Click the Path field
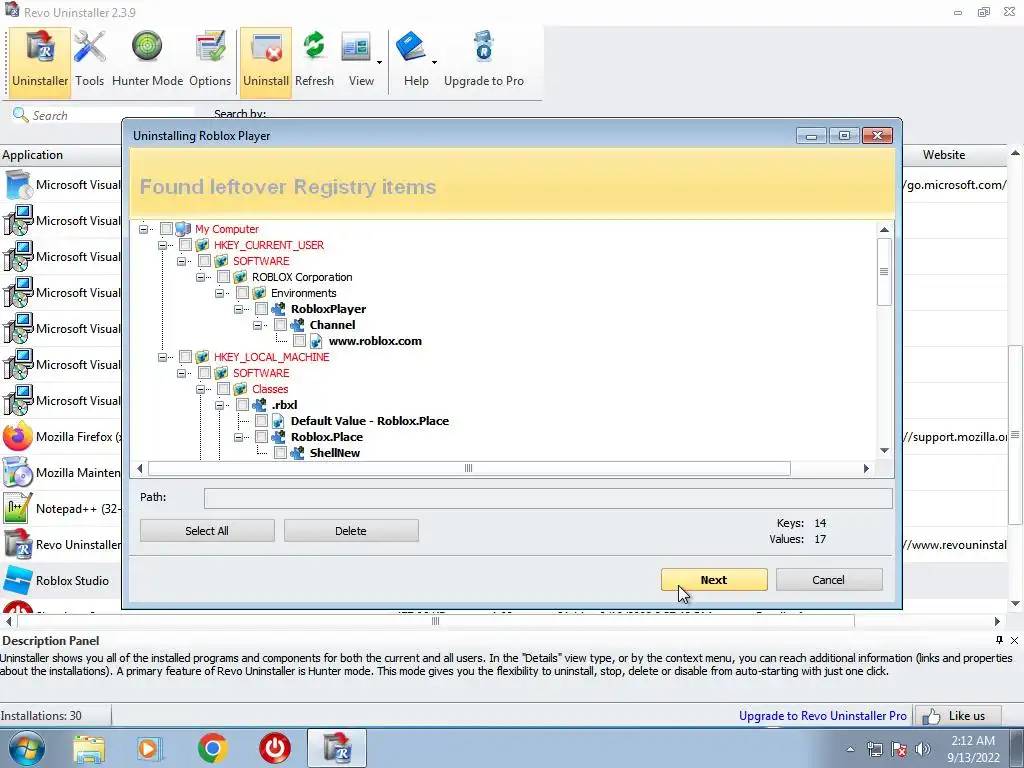 coord(548,498)
